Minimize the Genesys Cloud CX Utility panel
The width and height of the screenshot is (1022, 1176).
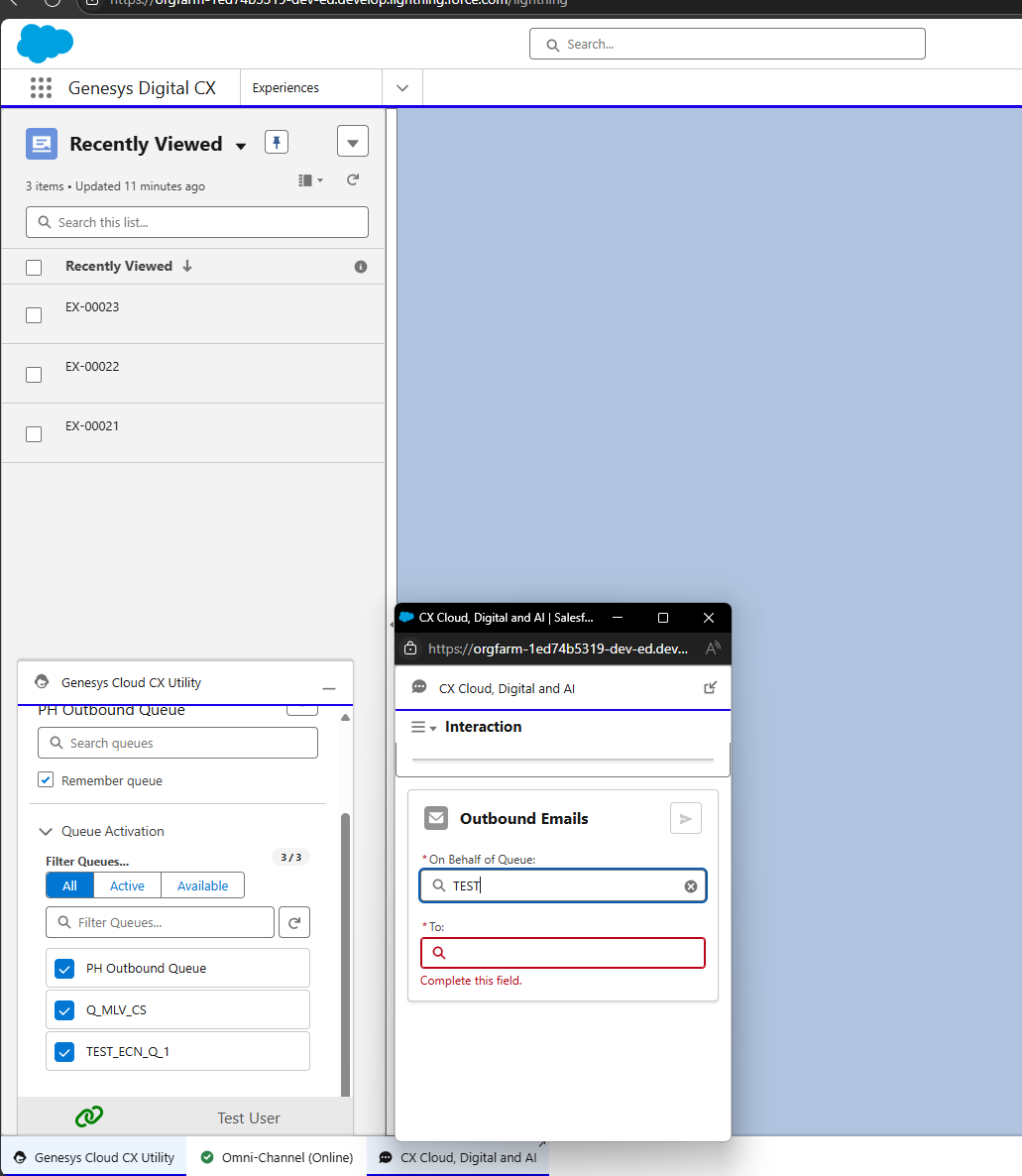pyautogui.click(x=328, y=688)
